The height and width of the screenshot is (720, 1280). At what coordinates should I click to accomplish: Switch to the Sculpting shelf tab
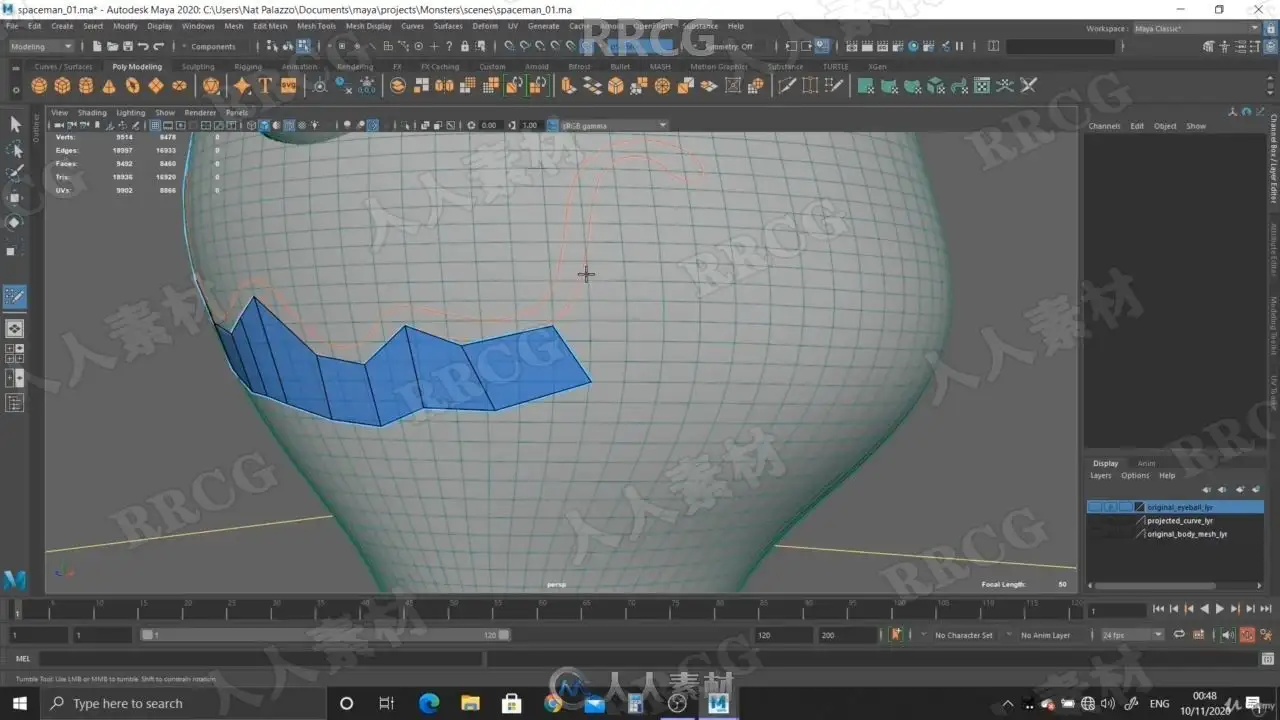198,67
